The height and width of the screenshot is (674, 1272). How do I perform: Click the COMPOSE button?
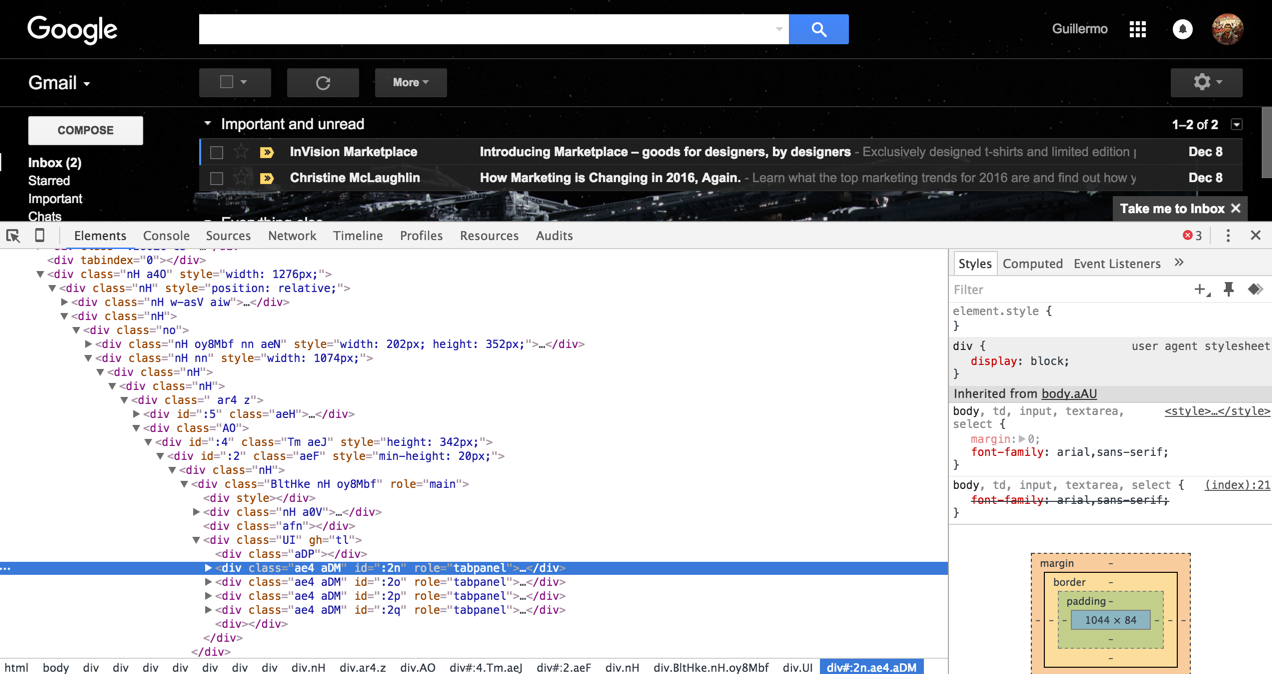[85, 130]
